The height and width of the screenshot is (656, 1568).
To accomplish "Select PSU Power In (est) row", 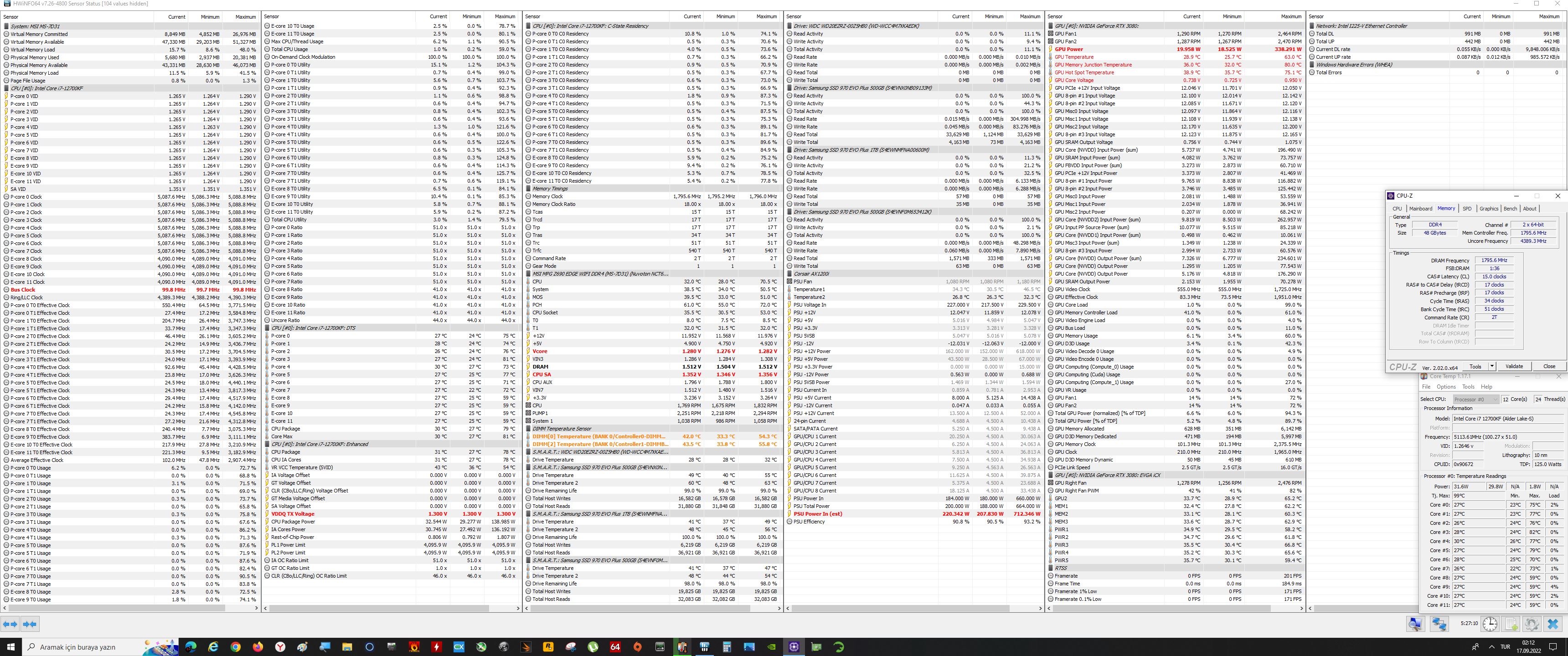I will tap(913, 513).
